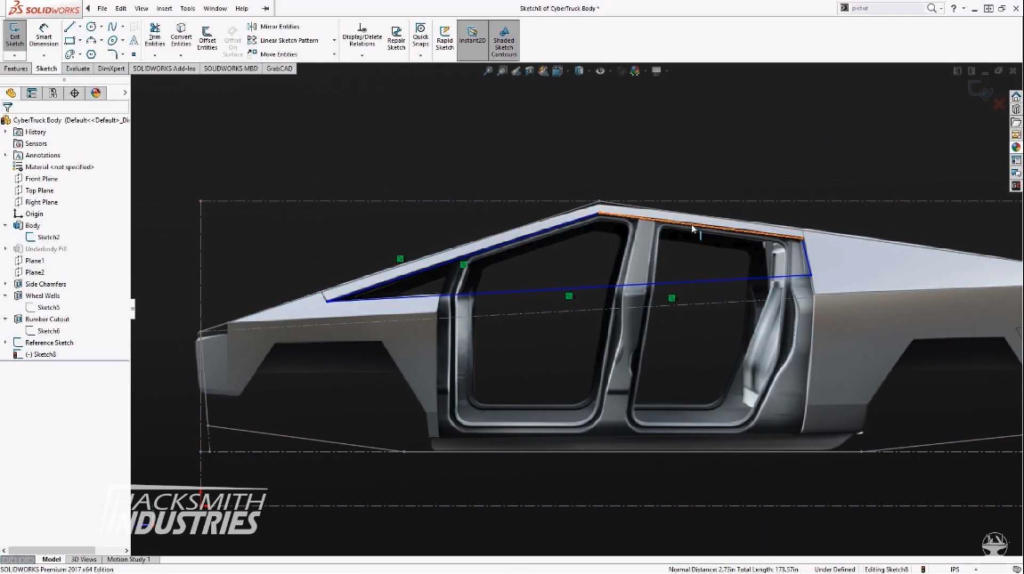Image resolution: width=1024 pixels, height=574 pixels.
Task: Click the feature tree filter icon
Action: [x=8, y=107]
